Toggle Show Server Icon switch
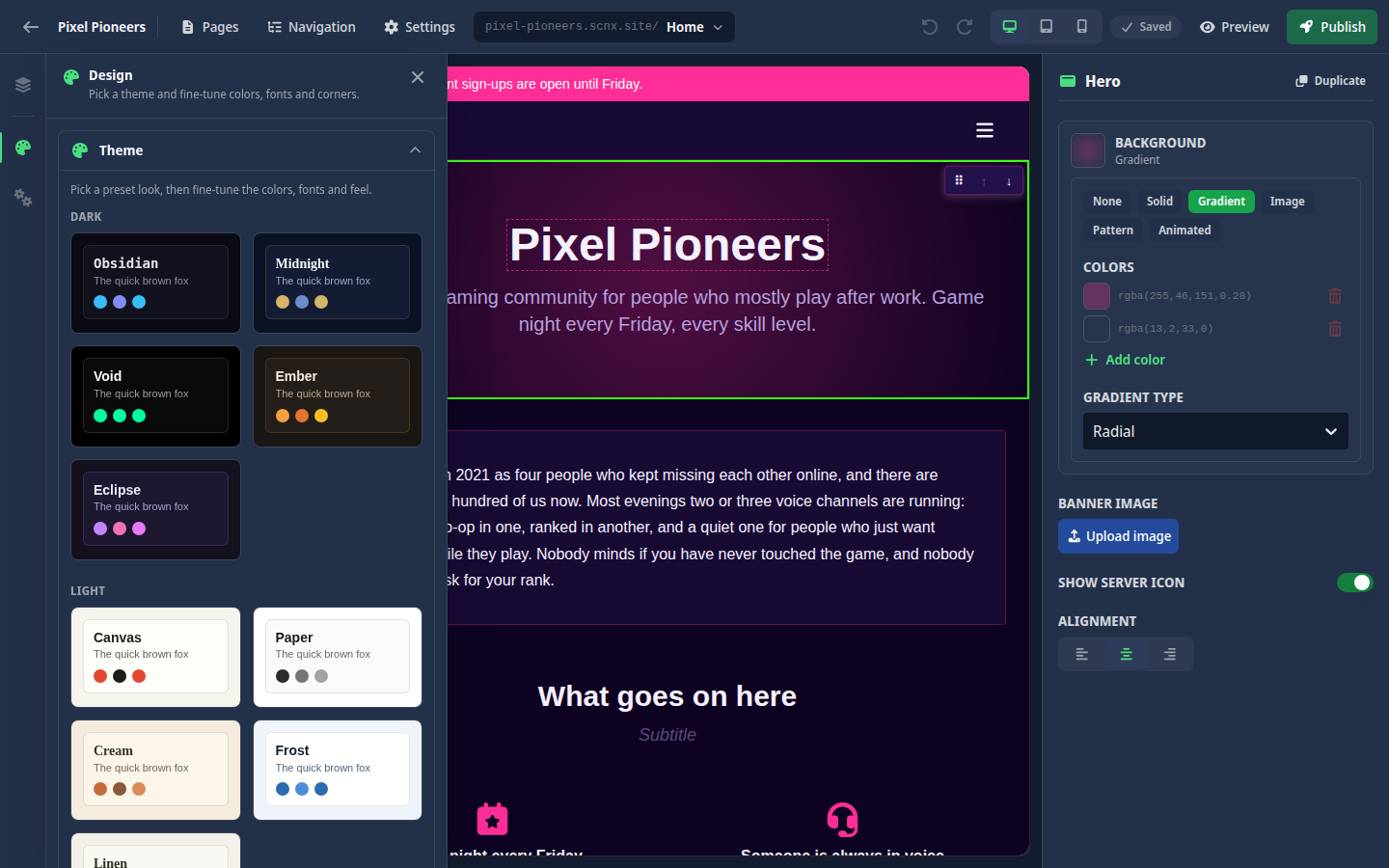Screen dimensions: 1389x868 point(1354,583)
